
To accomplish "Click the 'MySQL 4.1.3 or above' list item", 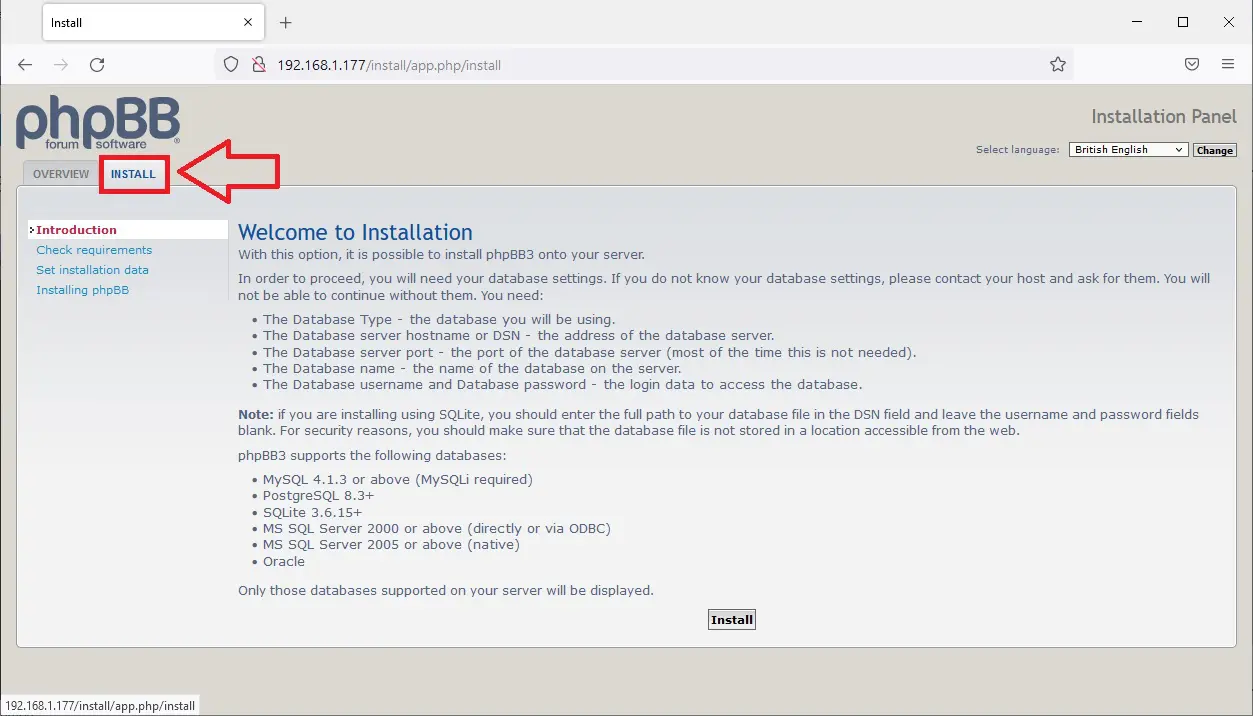I will 398,479.
